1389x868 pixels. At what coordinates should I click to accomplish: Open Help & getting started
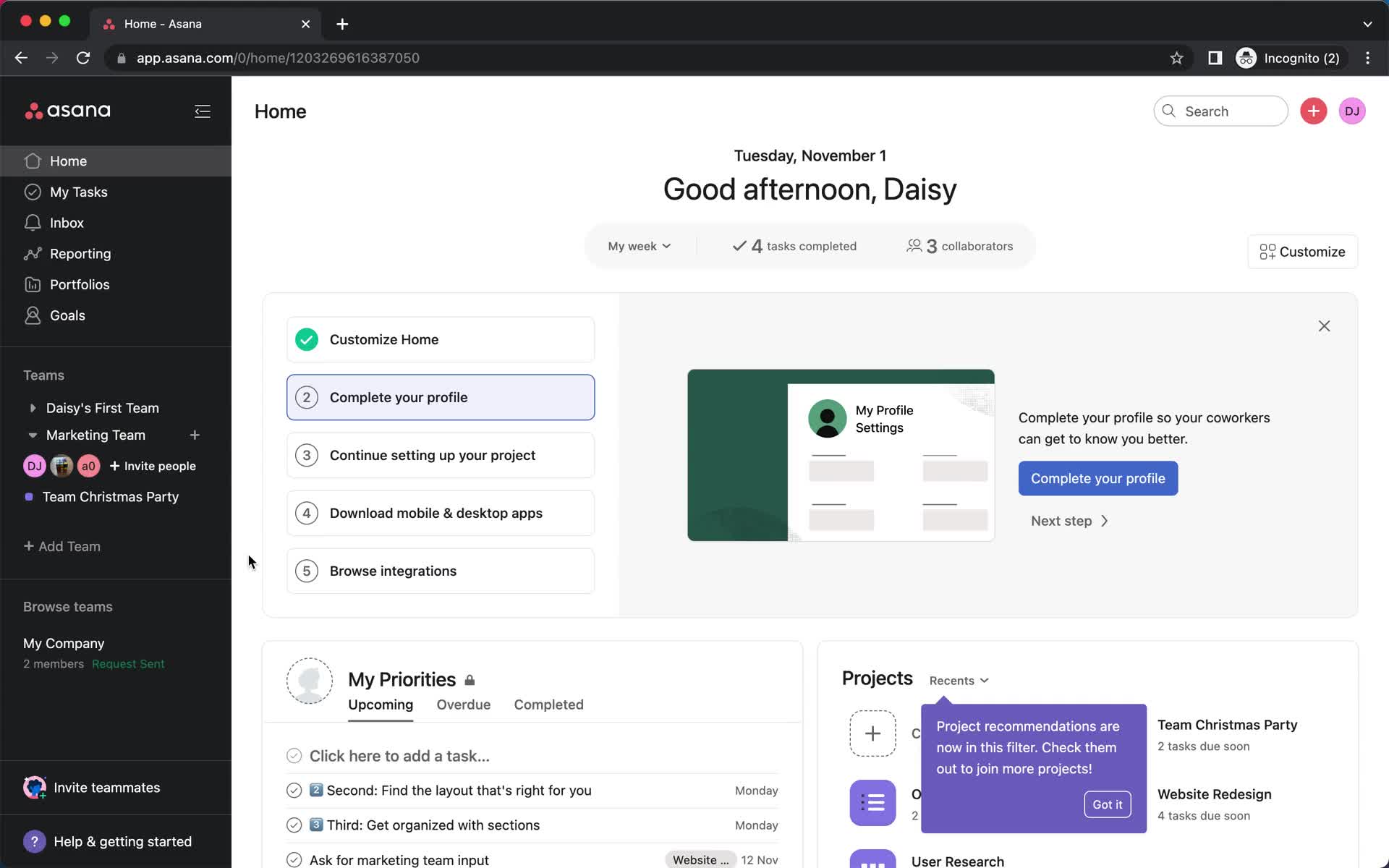coord(109,841)
